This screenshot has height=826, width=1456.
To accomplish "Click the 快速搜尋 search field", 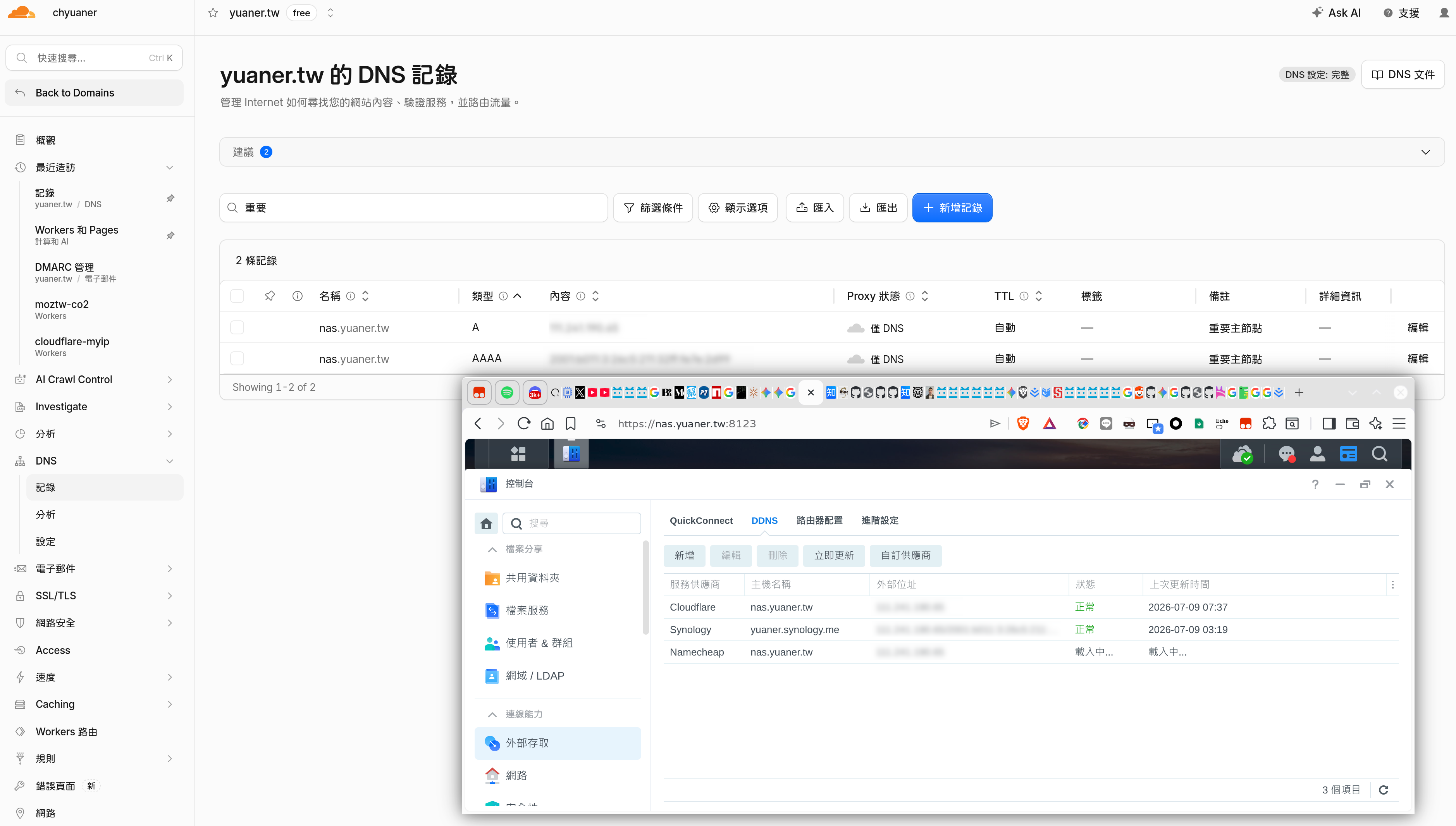I will 94,58.
